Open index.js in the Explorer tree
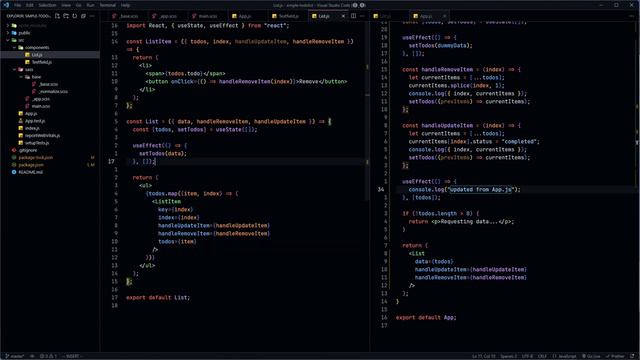Screen dimensions: 640x360 pos(50,128)
